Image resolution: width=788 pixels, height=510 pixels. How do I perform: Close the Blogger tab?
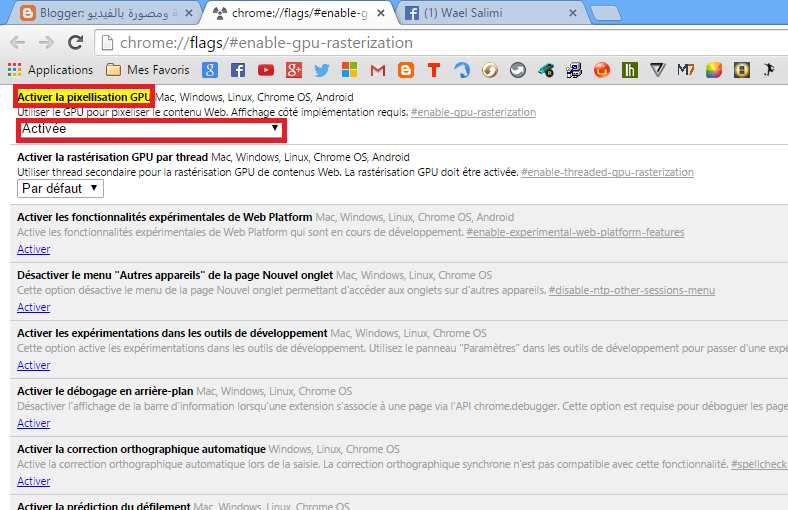click(189, 13)
